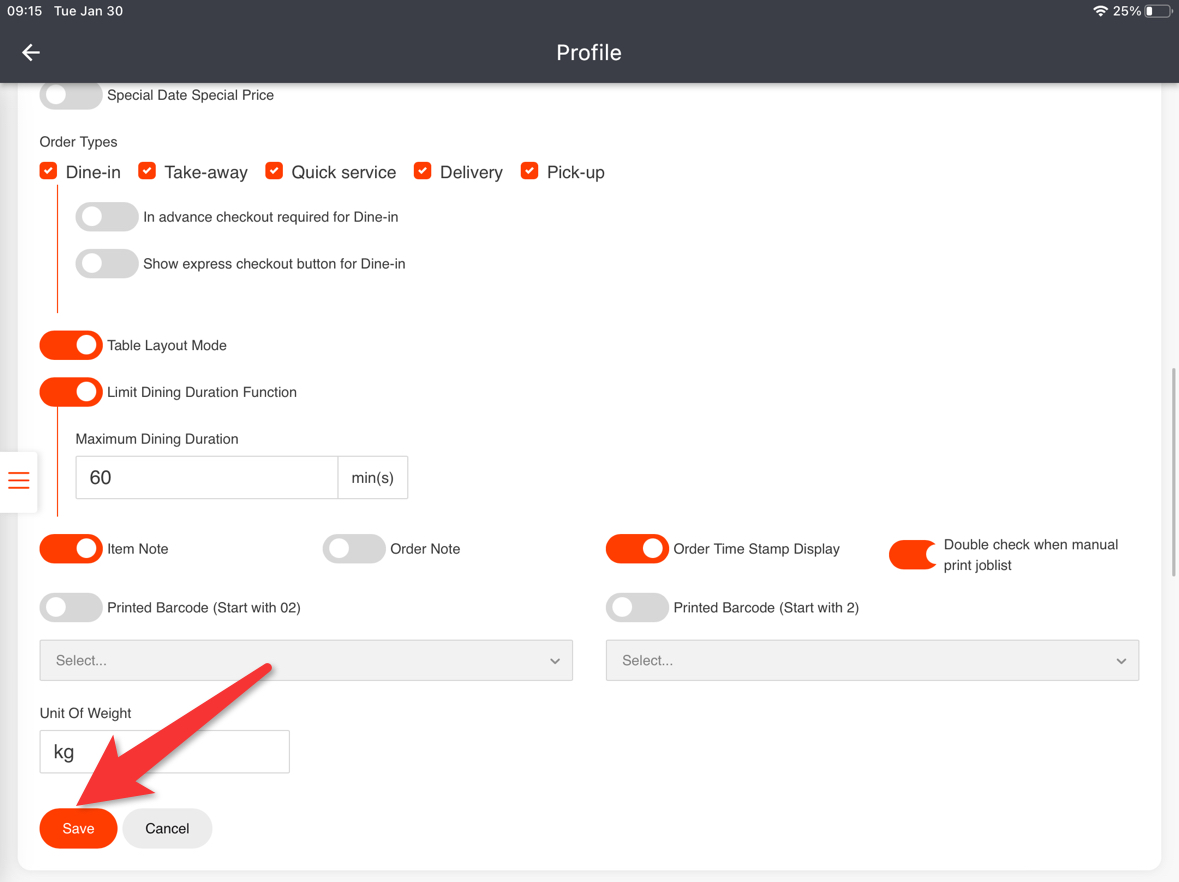The image size is (1179, 882).
Task: Enable the Order Note switch
Action: 354,549
